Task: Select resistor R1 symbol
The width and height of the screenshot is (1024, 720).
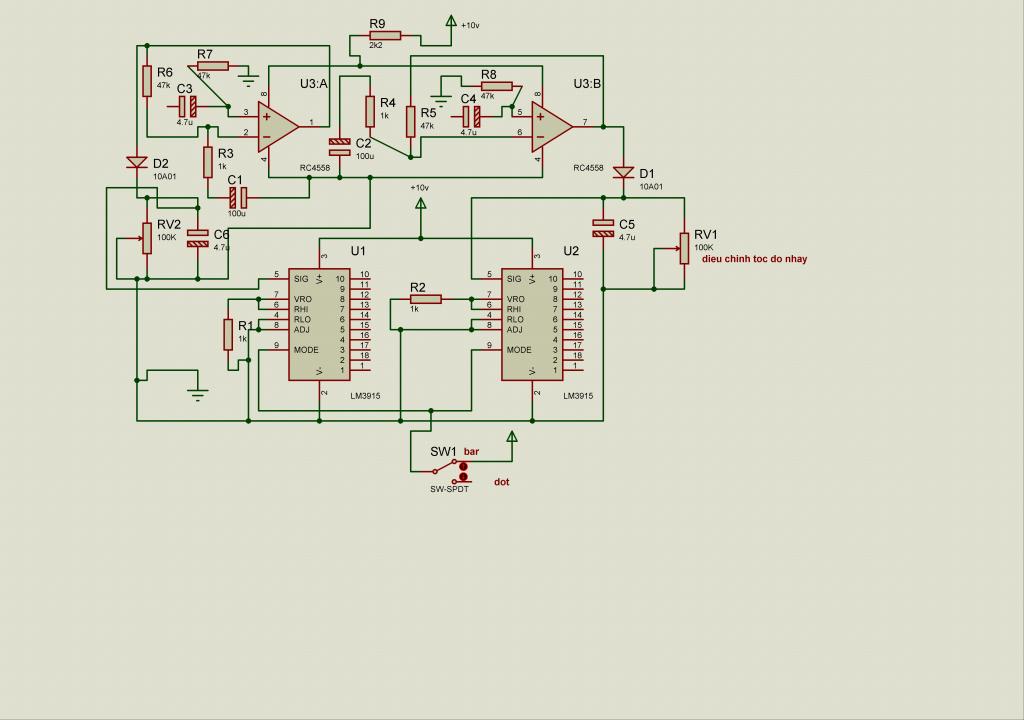Action: [228, 335]
